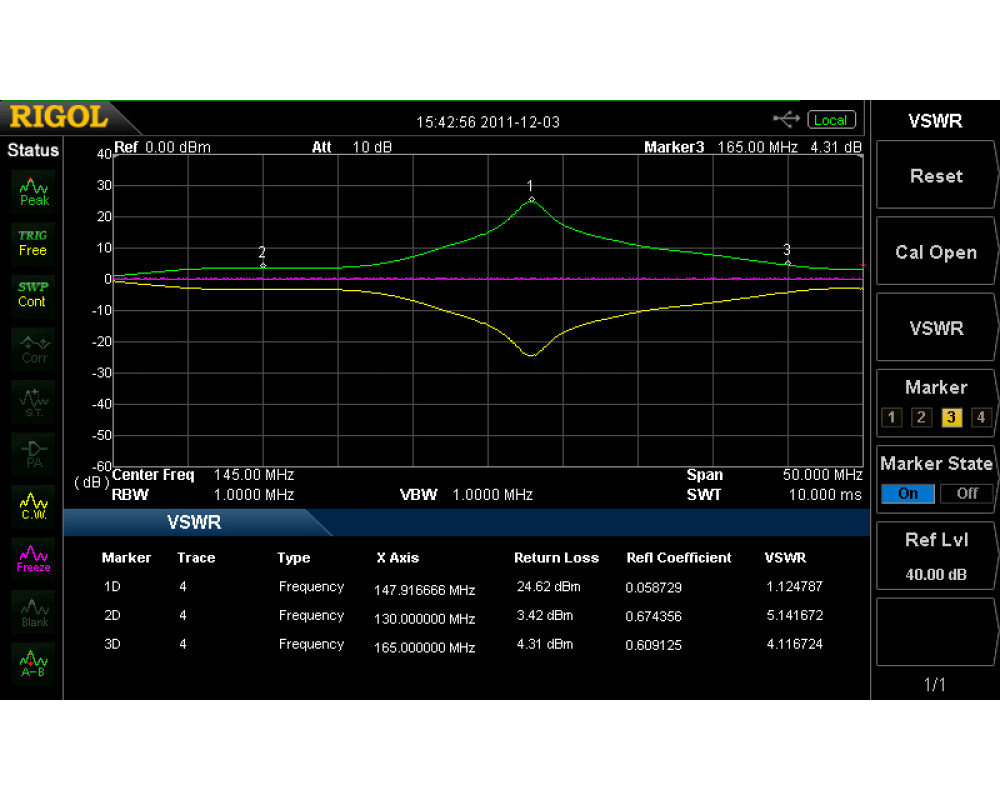Click the C.W. trace icon
The image size is (1000, 800).
pos(34,504)
